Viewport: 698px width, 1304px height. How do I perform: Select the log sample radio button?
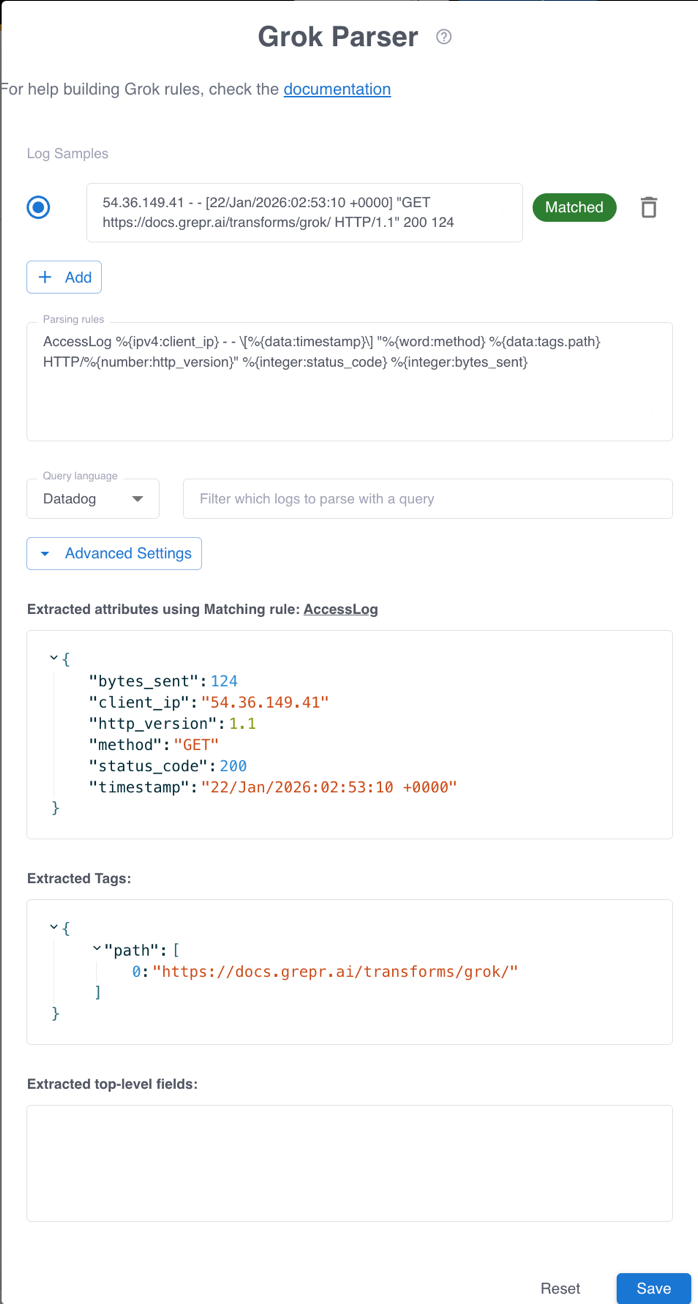point(37,207)
